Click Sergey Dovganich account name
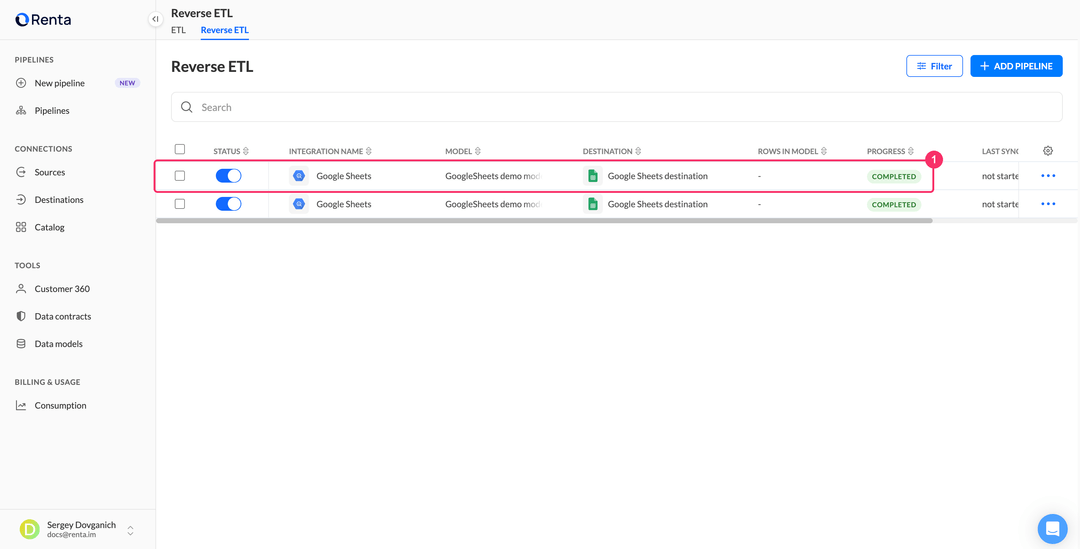1080x549 pixels. 81,525
